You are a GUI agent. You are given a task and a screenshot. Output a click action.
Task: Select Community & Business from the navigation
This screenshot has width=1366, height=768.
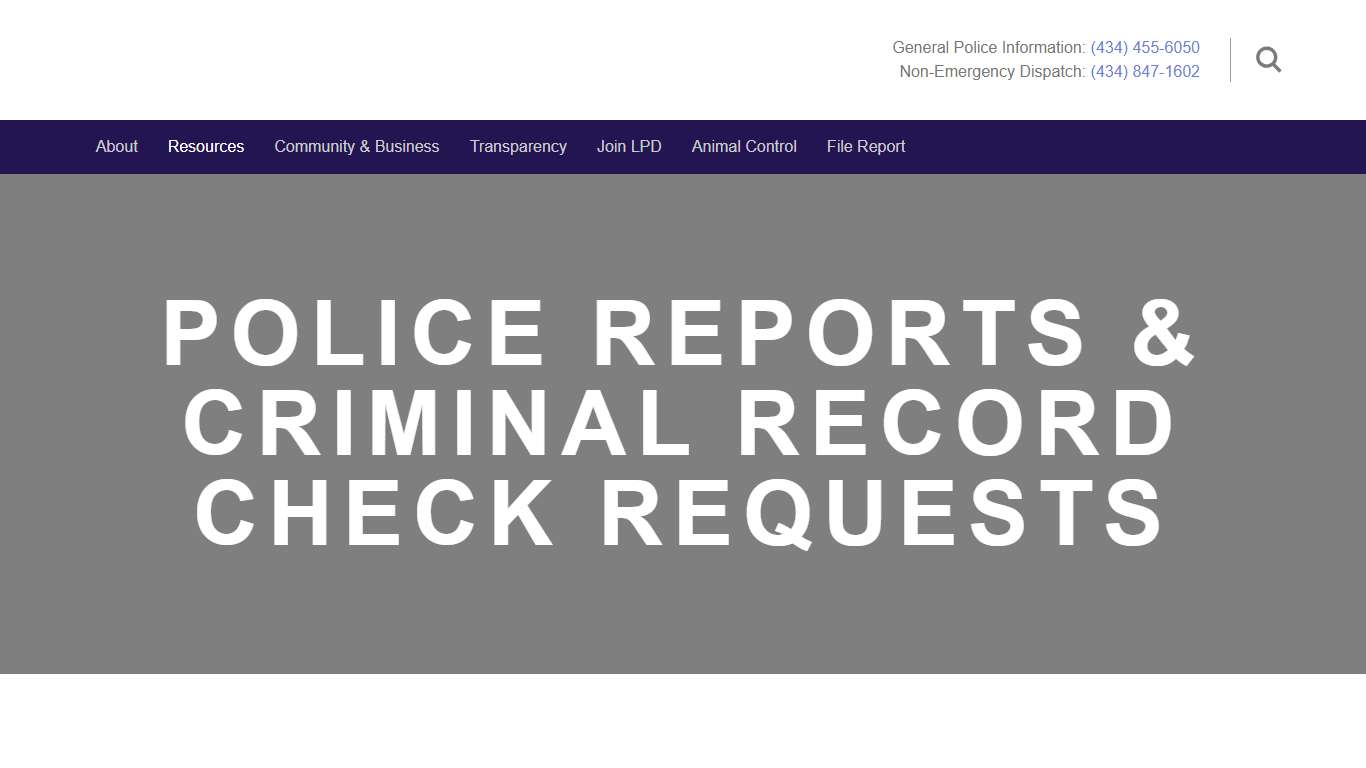(356, 146)
